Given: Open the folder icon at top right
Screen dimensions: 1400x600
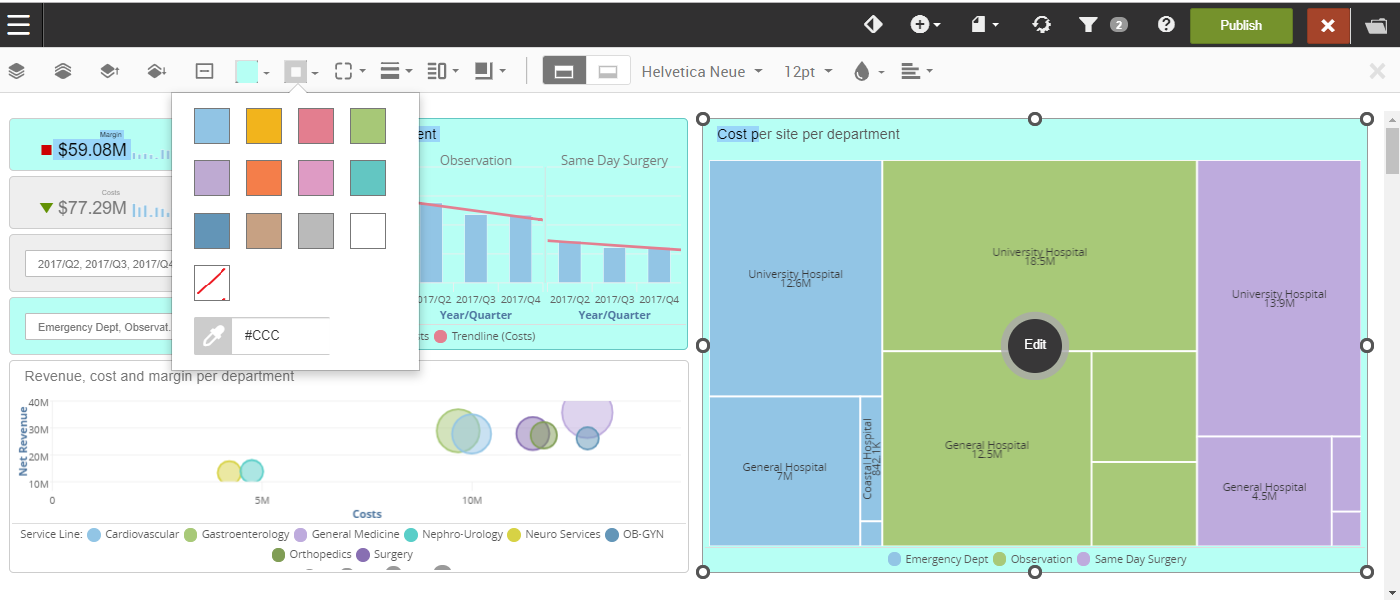Looking at the screenshot, I should point(1375,25).
